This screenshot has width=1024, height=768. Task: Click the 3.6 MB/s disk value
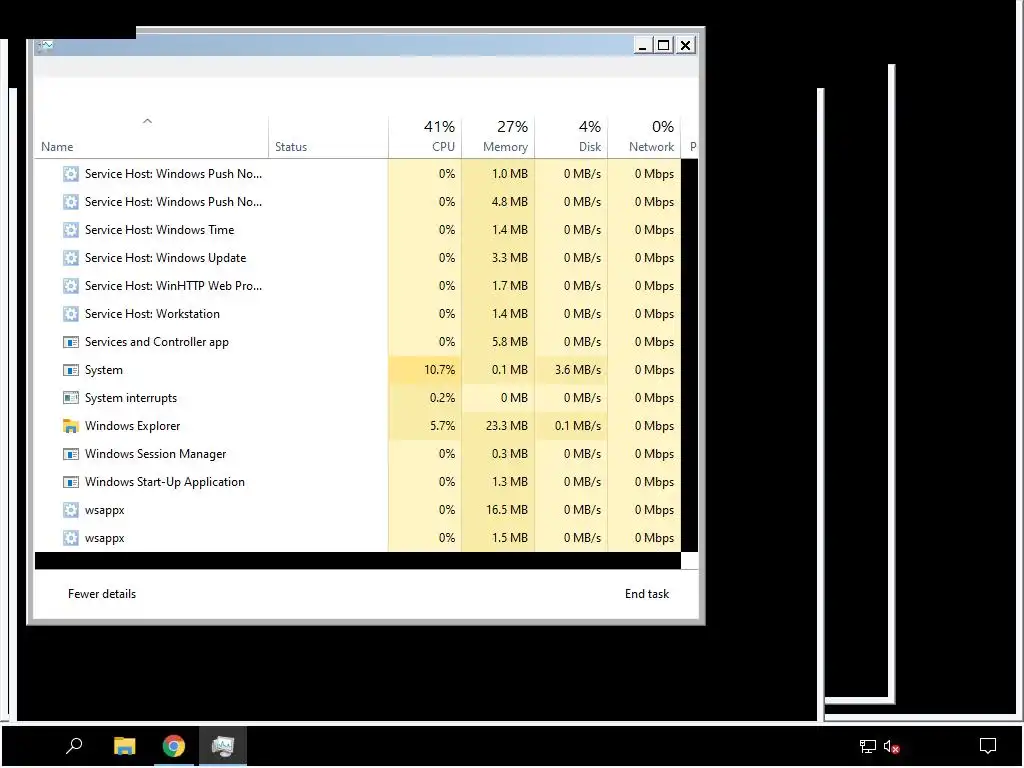tap(578, 370)
